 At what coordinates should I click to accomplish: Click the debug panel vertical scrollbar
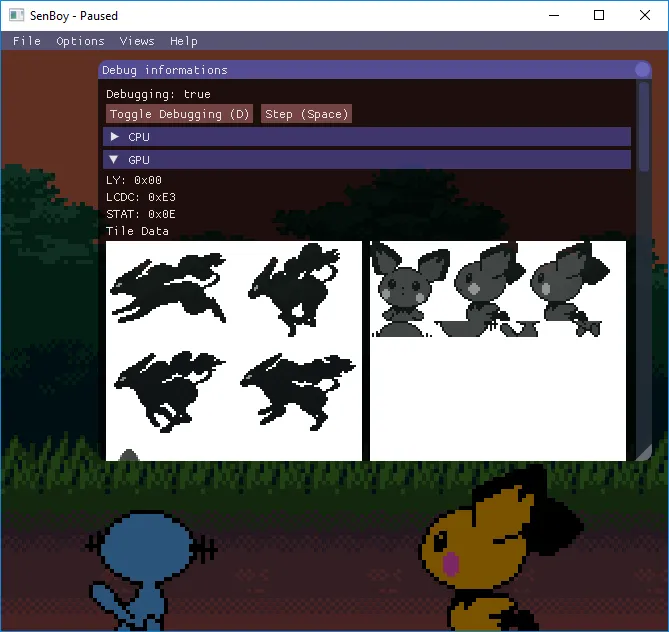[644, 127]
